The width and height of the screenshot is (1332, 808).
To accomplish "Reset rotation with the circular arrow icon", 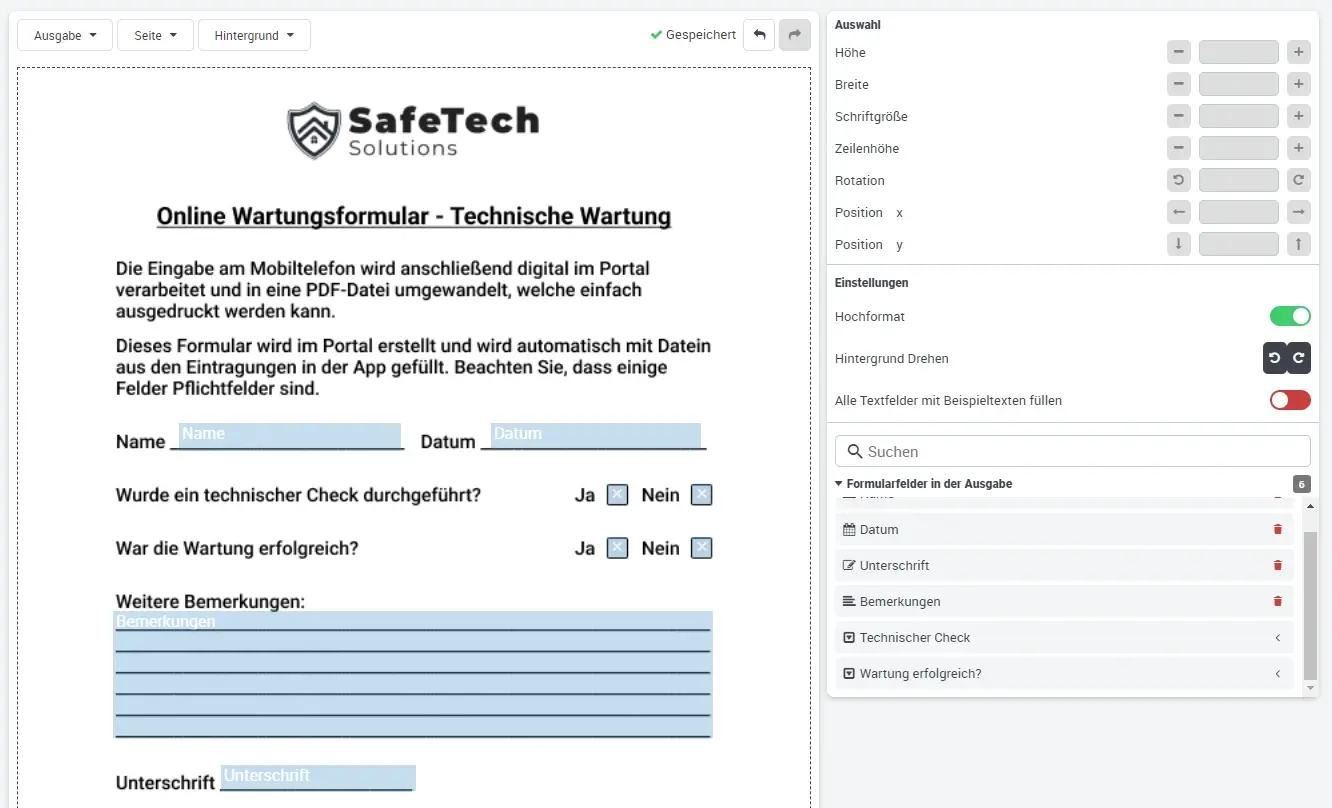I will (x=1178, y=179).
